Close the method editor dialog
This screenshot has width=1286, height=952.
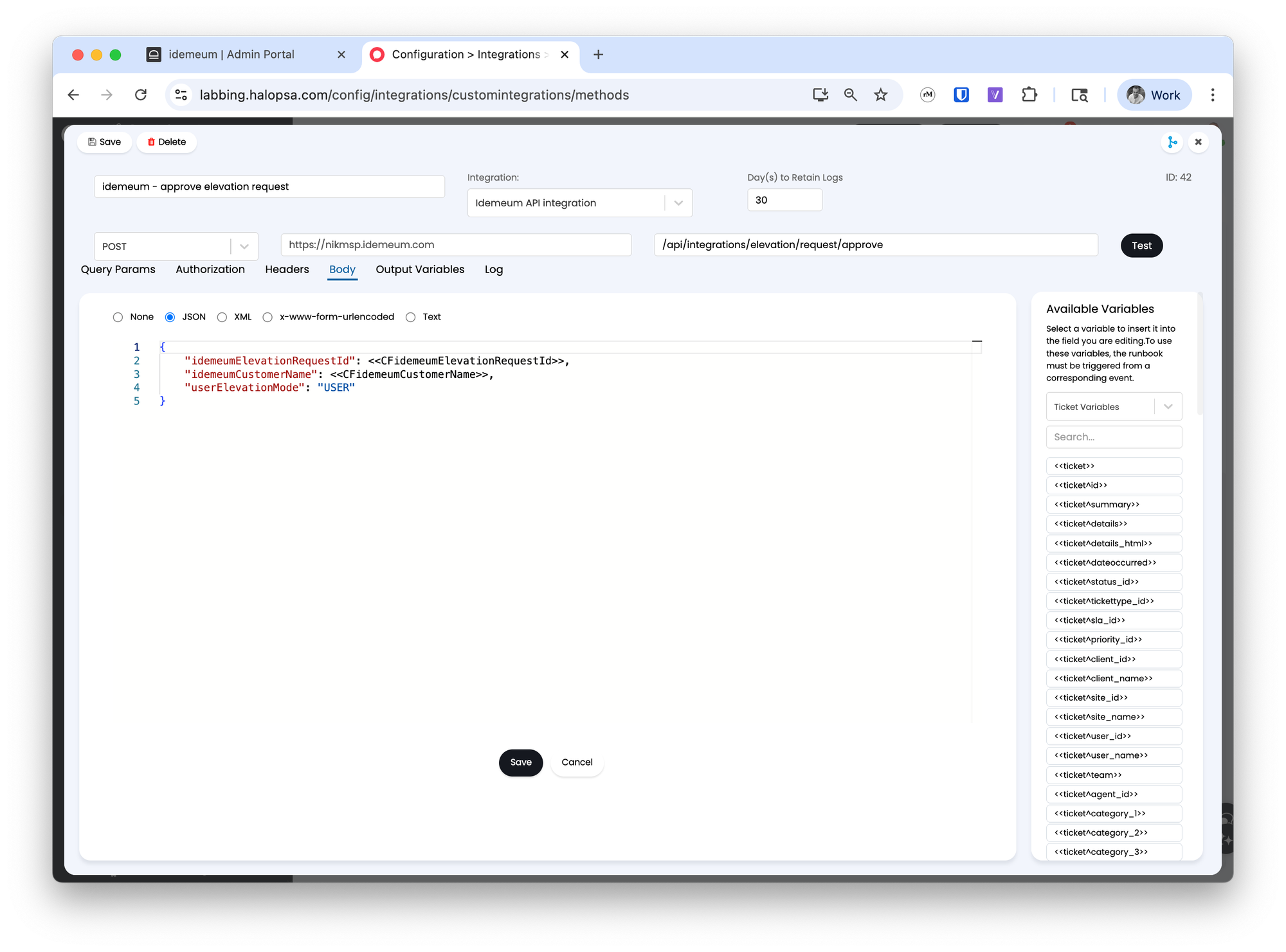tap(1198, 142)
